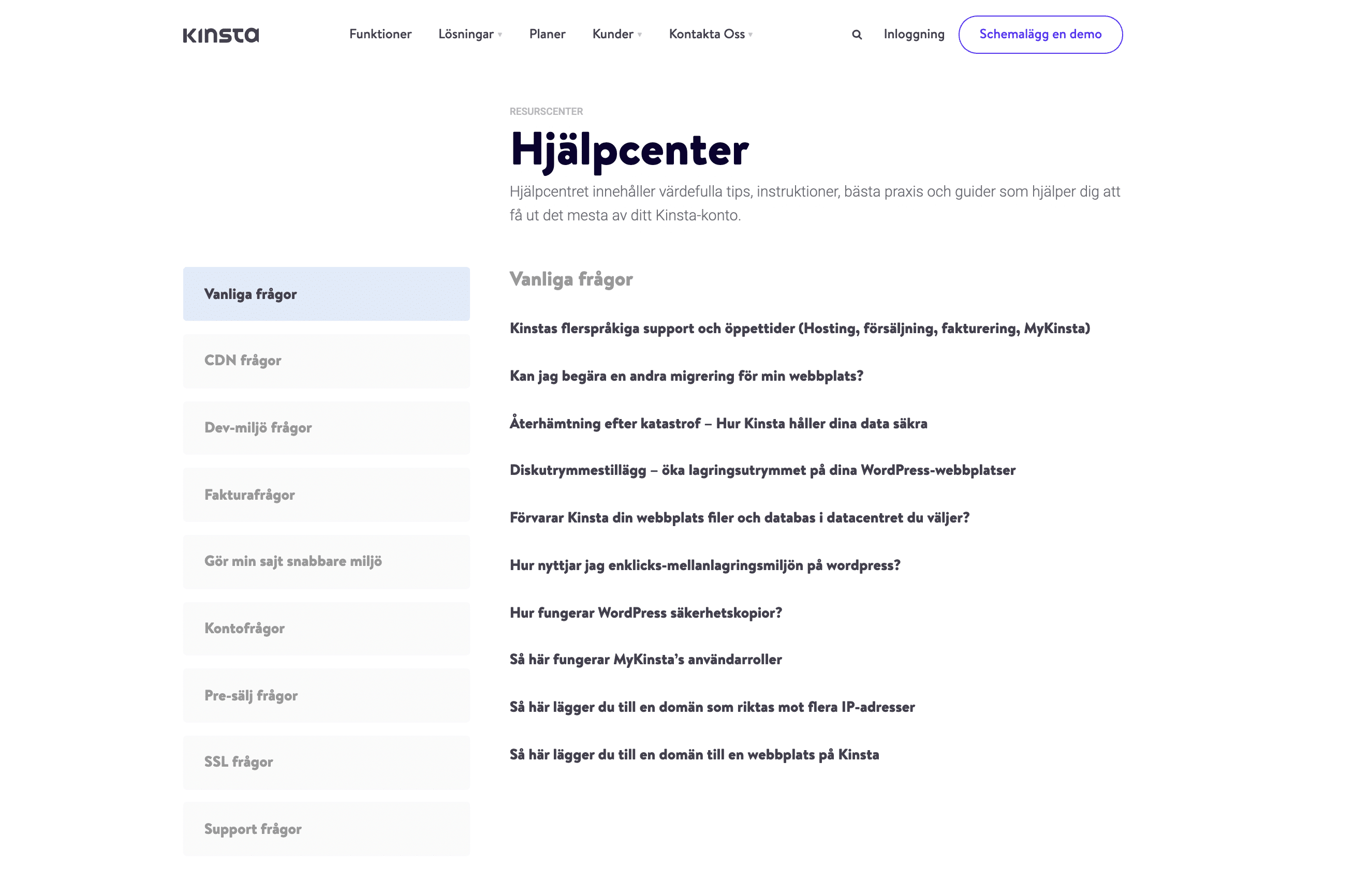Go to the Planer page

(x=547, y=34)
